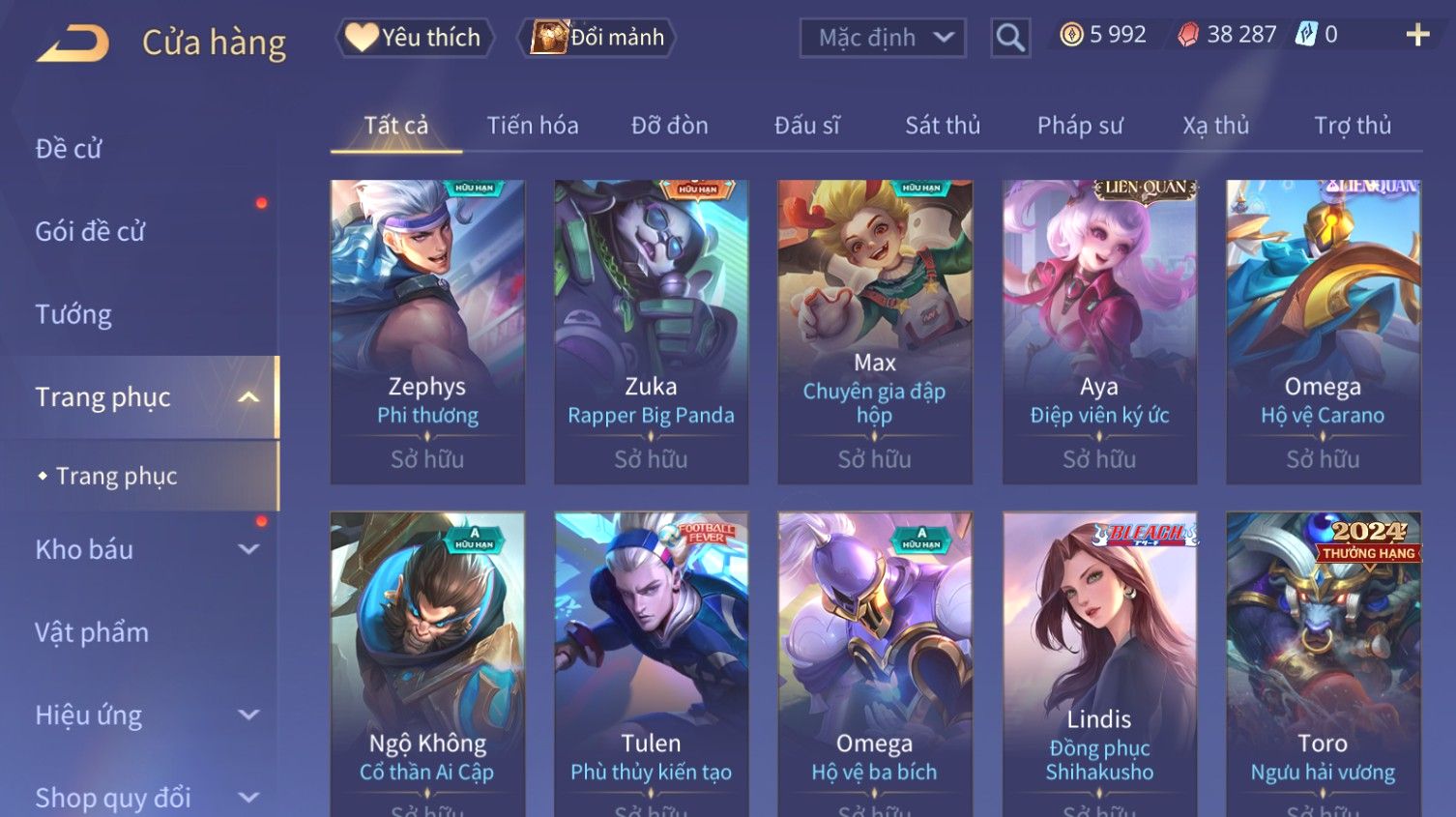Image resolution: width=1456 pixels, height=817 pixels.
Task: Select the Zuka Rapper Big Panda skin card
Action: pyautogui.click(x=651, y=332)
